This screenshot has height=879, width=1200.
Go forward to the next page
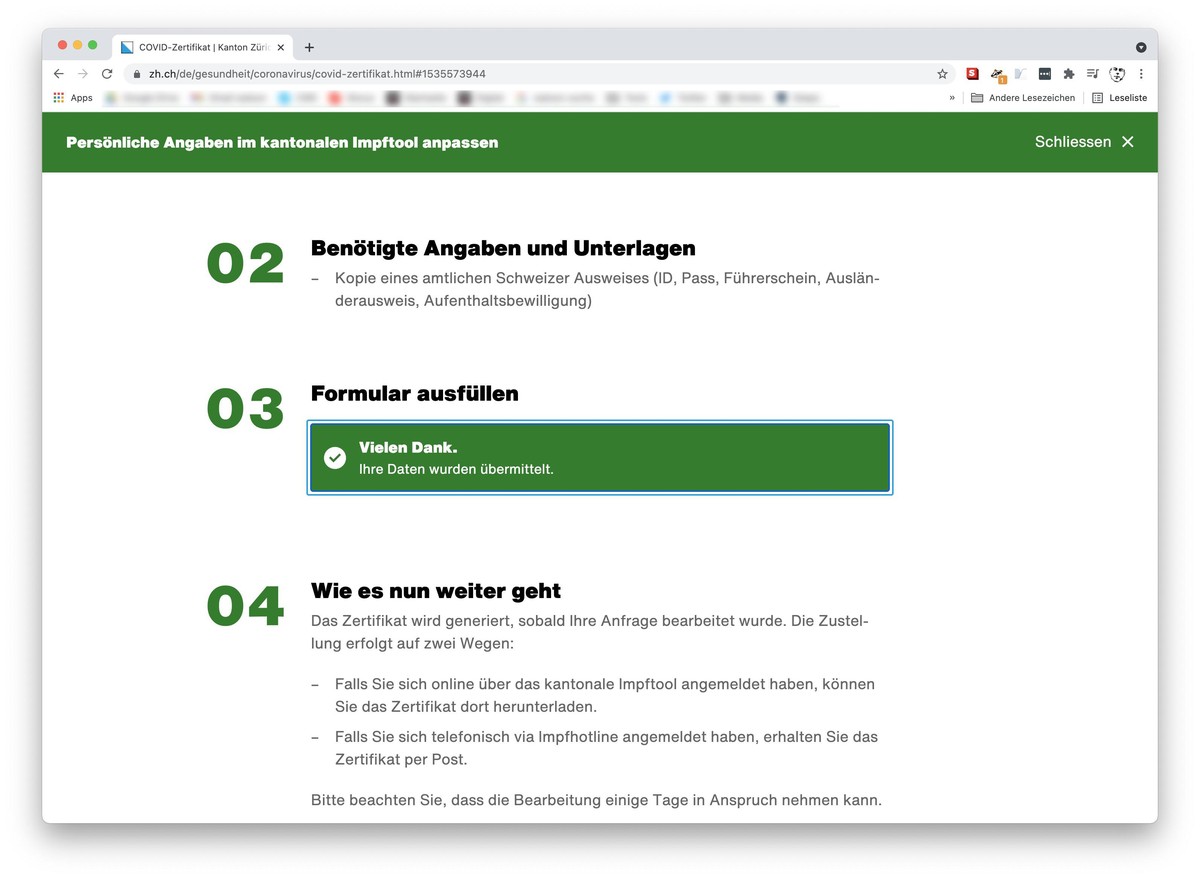pos(83,74)
